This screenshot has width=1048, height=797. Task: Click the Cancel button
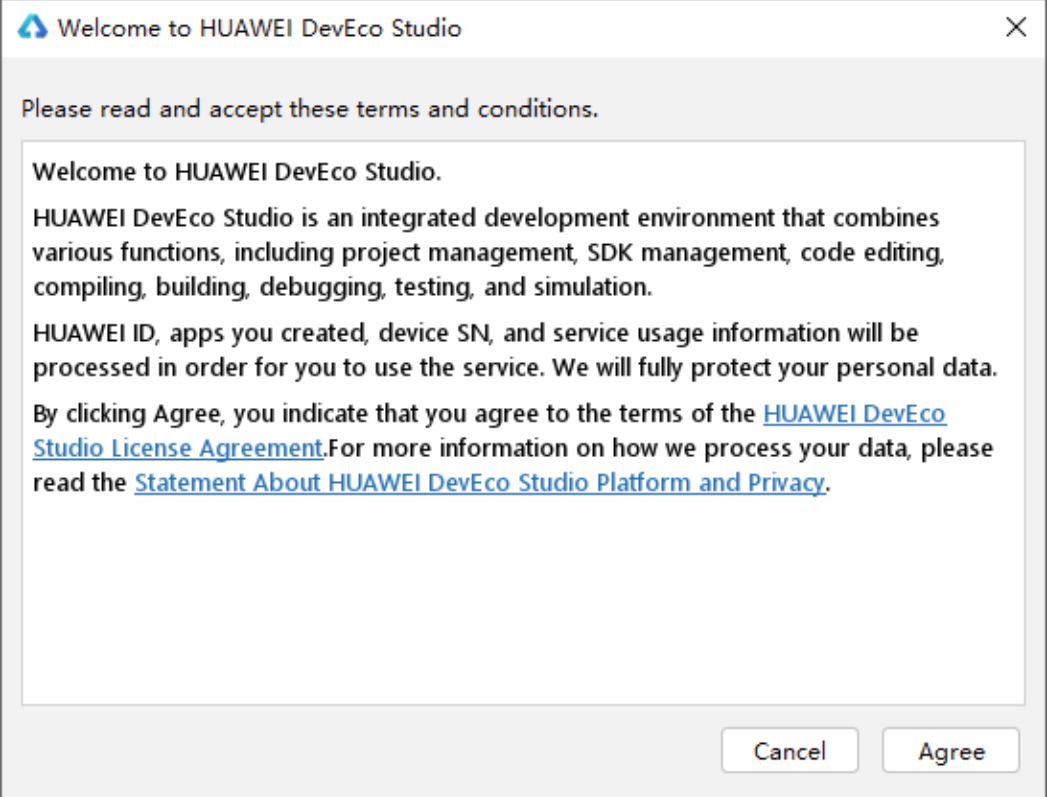[x=789, y=751]
